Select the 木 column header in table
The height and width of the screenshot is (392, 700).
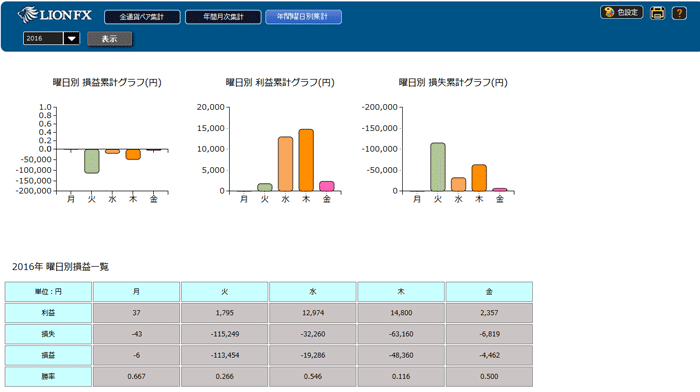click(x=401, y=292)
